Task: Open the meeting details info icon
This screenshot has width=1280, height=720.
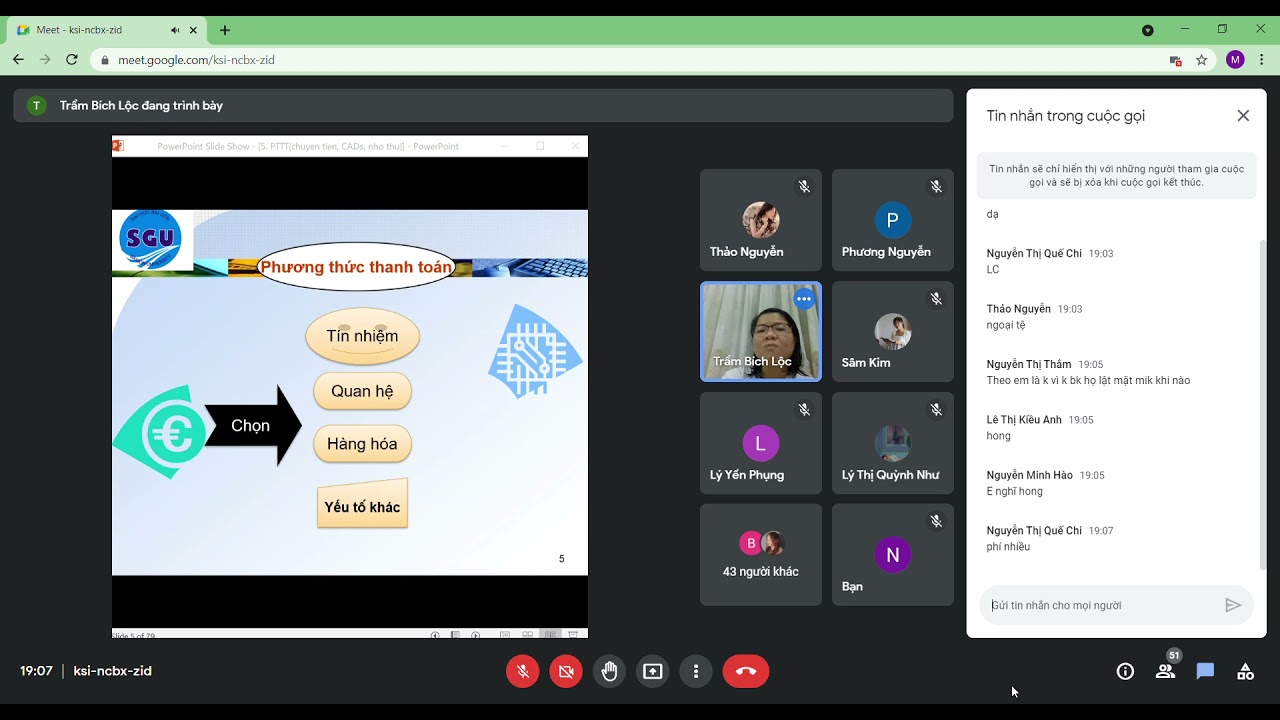Action: (x=1125, y=672)
